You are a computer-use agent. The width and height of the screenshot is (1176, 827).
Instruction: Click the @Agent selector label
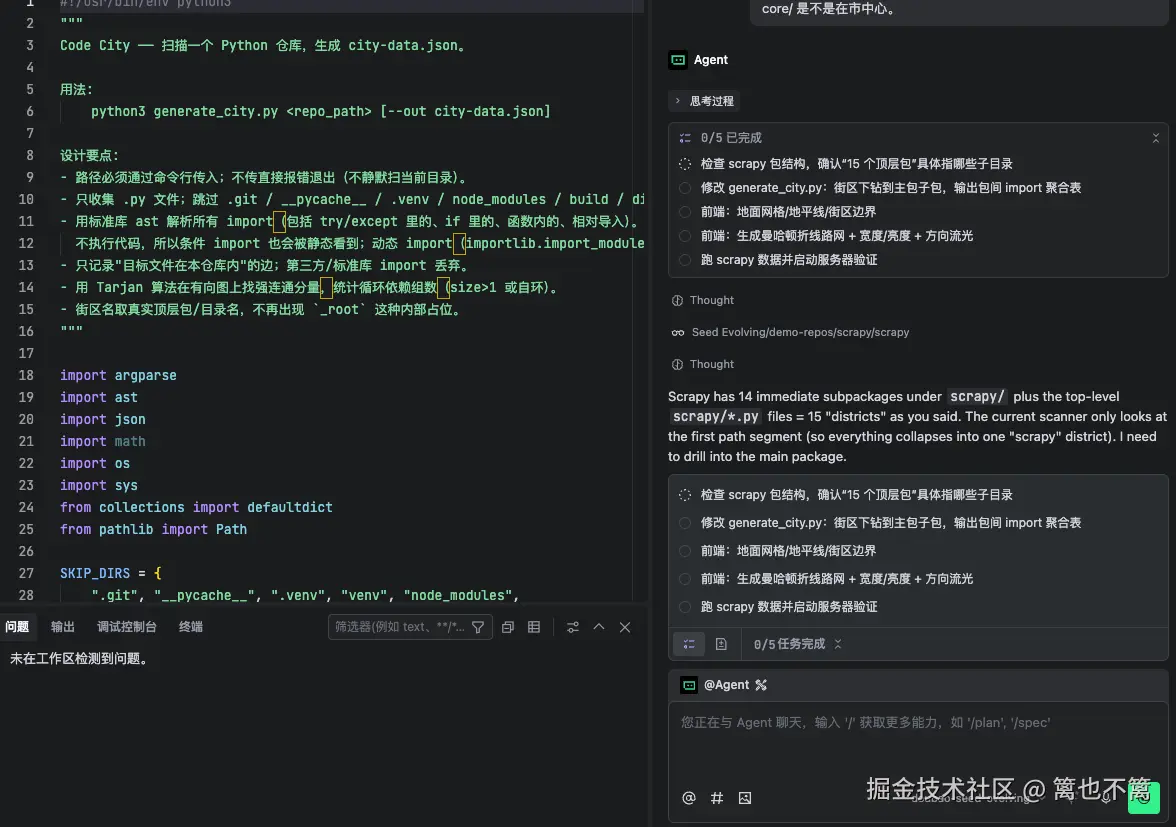(x=726, y=685)
